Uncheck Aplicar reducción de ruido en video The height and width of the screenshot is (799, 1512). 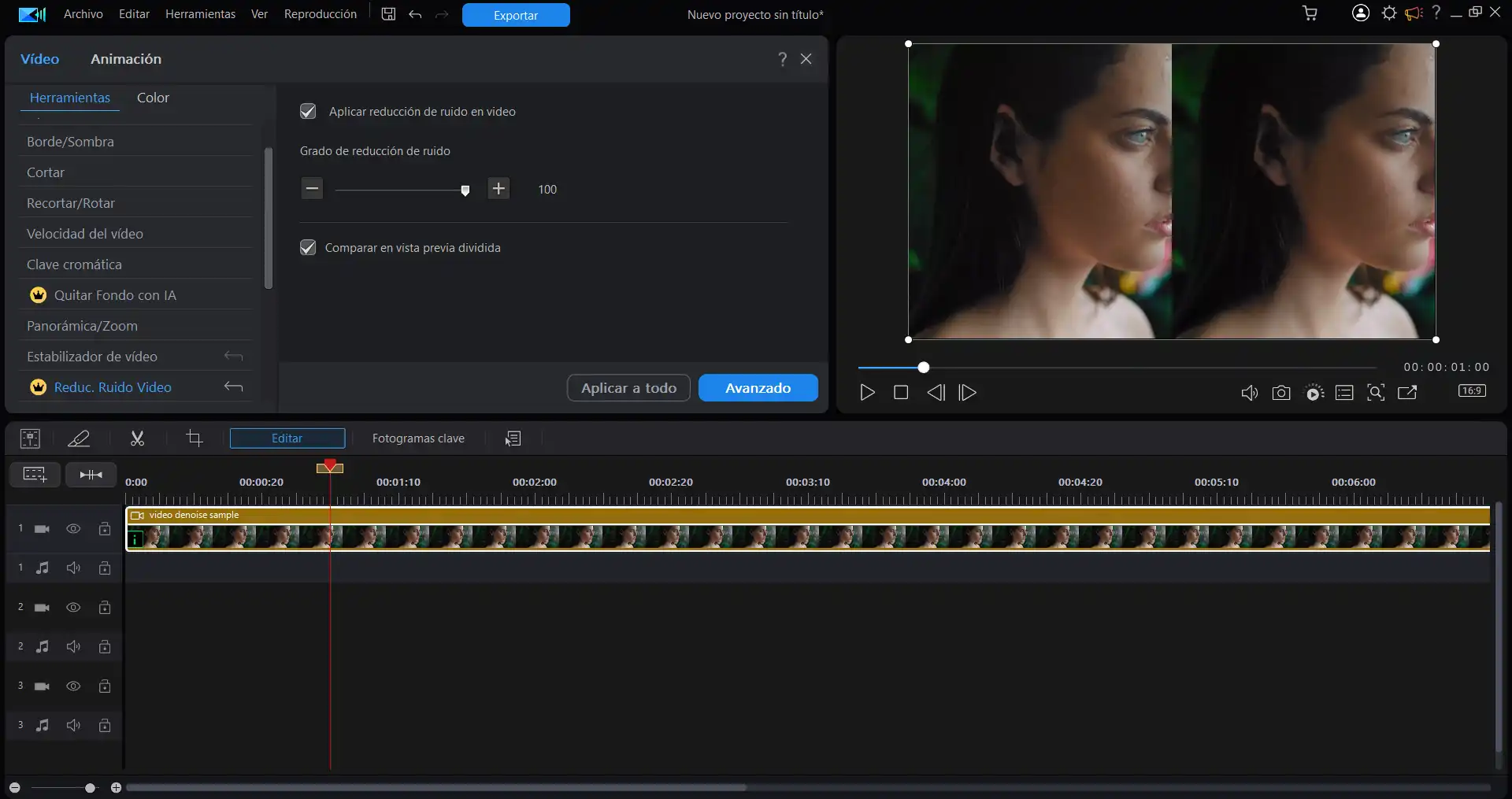click(307, 111)
